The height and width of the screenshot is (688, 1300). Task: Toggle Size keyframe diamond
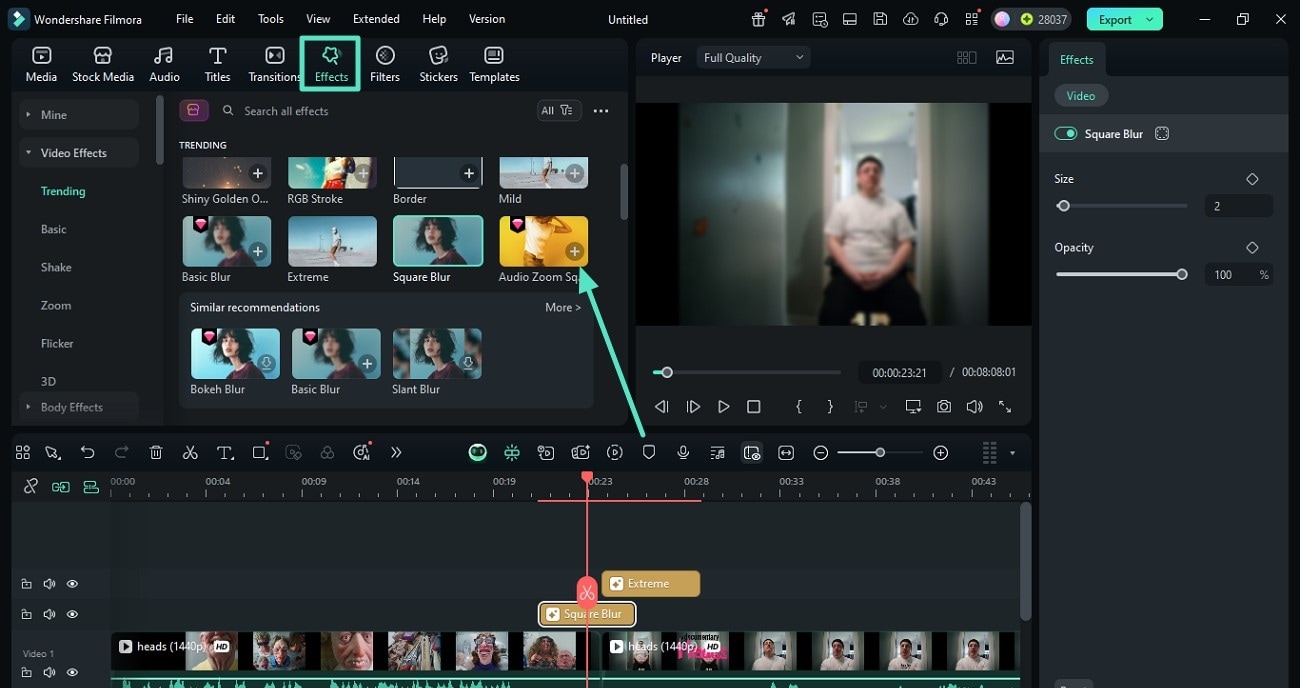[1252, 179]
